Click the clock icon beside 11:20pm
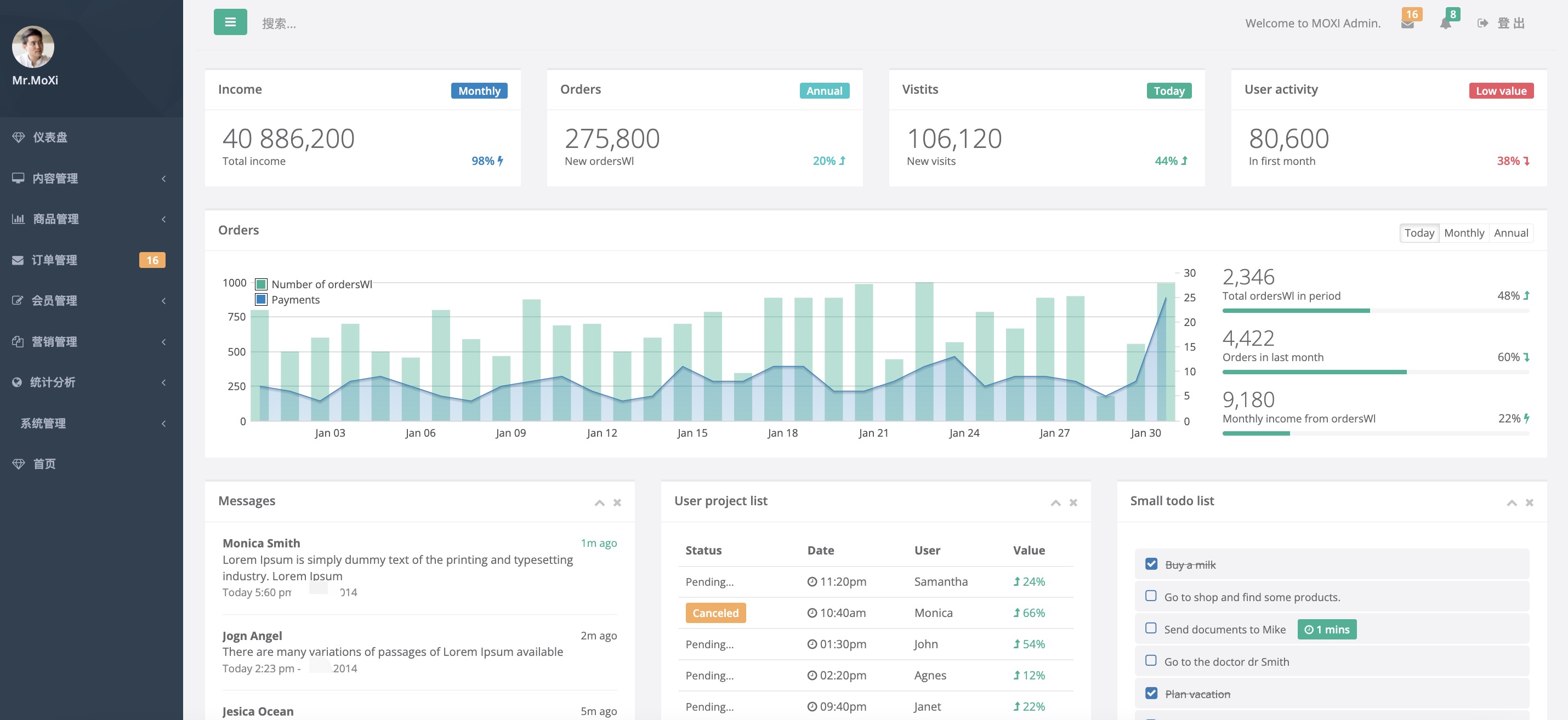 812,582
